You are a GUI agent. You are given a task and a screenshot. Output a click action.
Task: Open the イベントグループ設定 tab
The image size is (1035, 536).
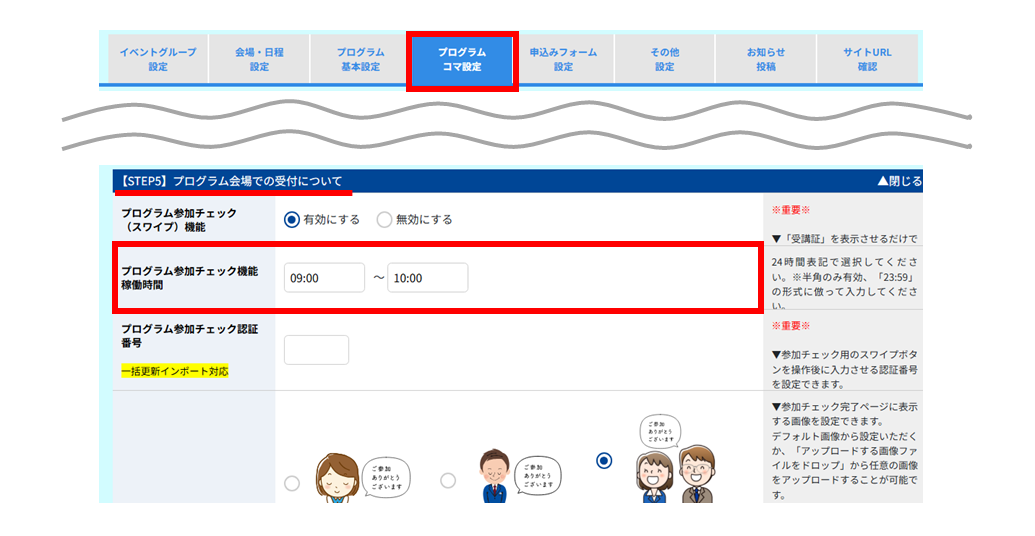pyautogui.click(x=158, y=59)
